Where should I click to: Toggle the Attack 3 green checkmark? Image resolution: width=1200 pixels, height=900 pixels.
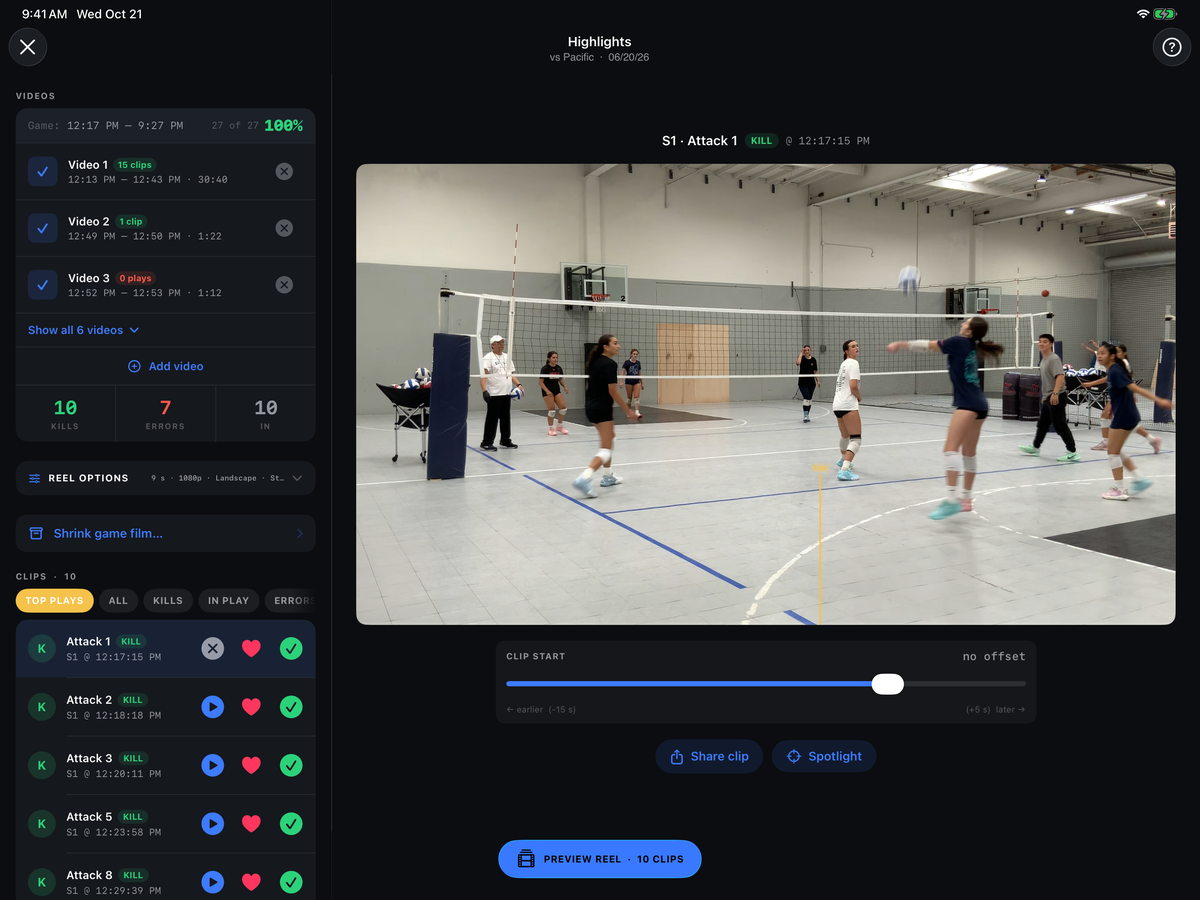[291, 765]
